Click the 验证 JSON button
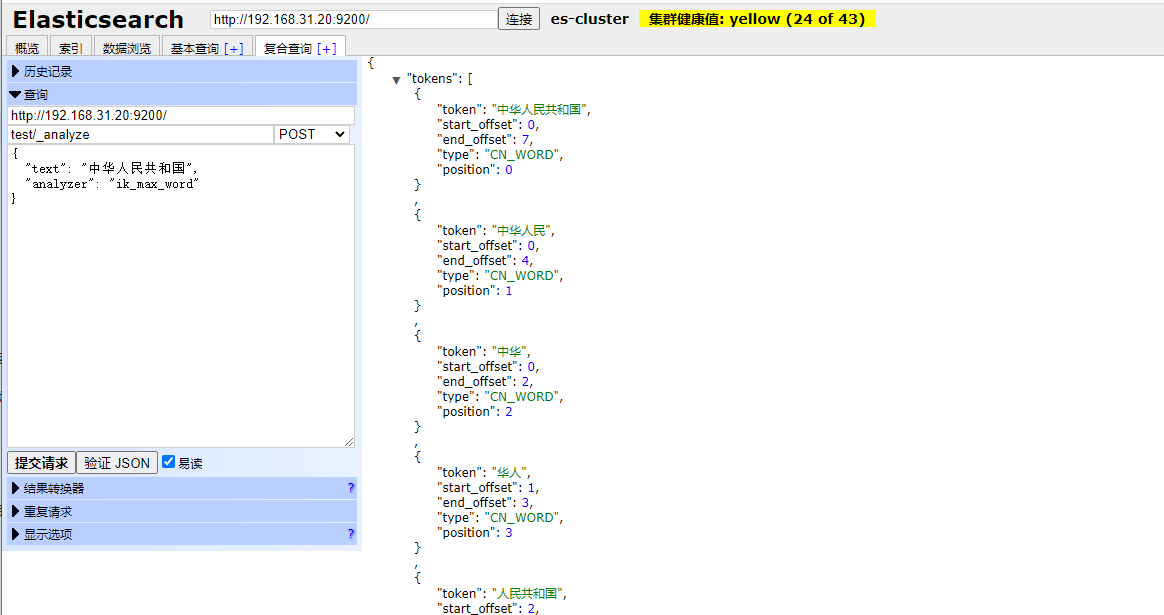 point(117,463)
